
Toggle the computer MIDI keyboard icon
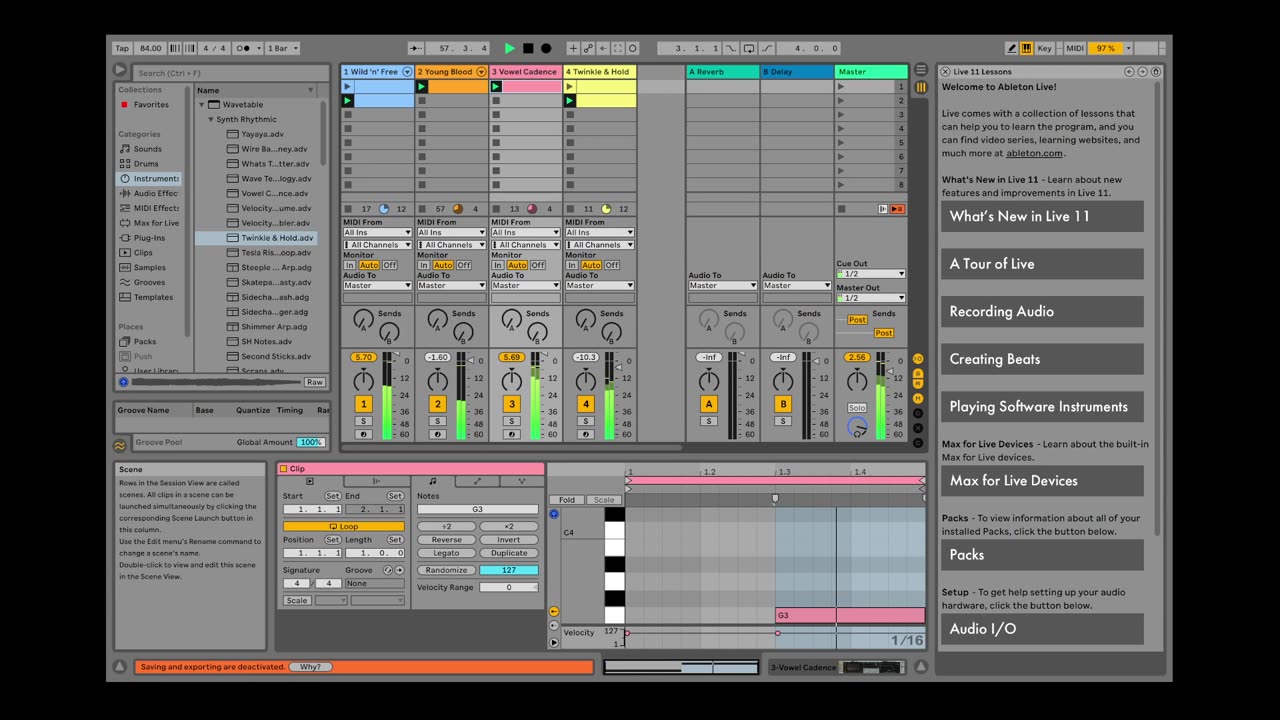click(1026, 48)
